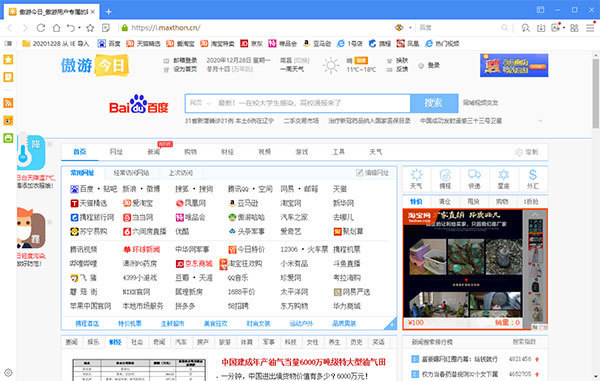Open the 20201228 IE import folder

tap(56, 44)
